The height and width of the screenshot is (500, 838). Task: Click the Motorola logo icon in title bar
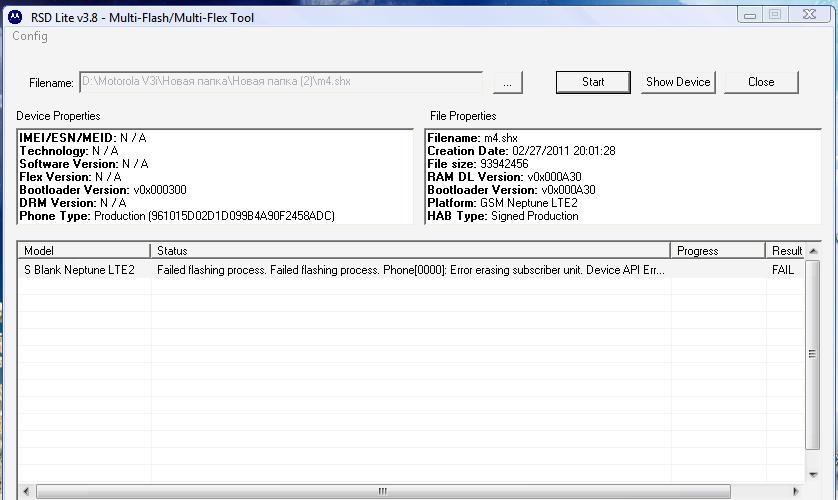(x=15, y=17)
